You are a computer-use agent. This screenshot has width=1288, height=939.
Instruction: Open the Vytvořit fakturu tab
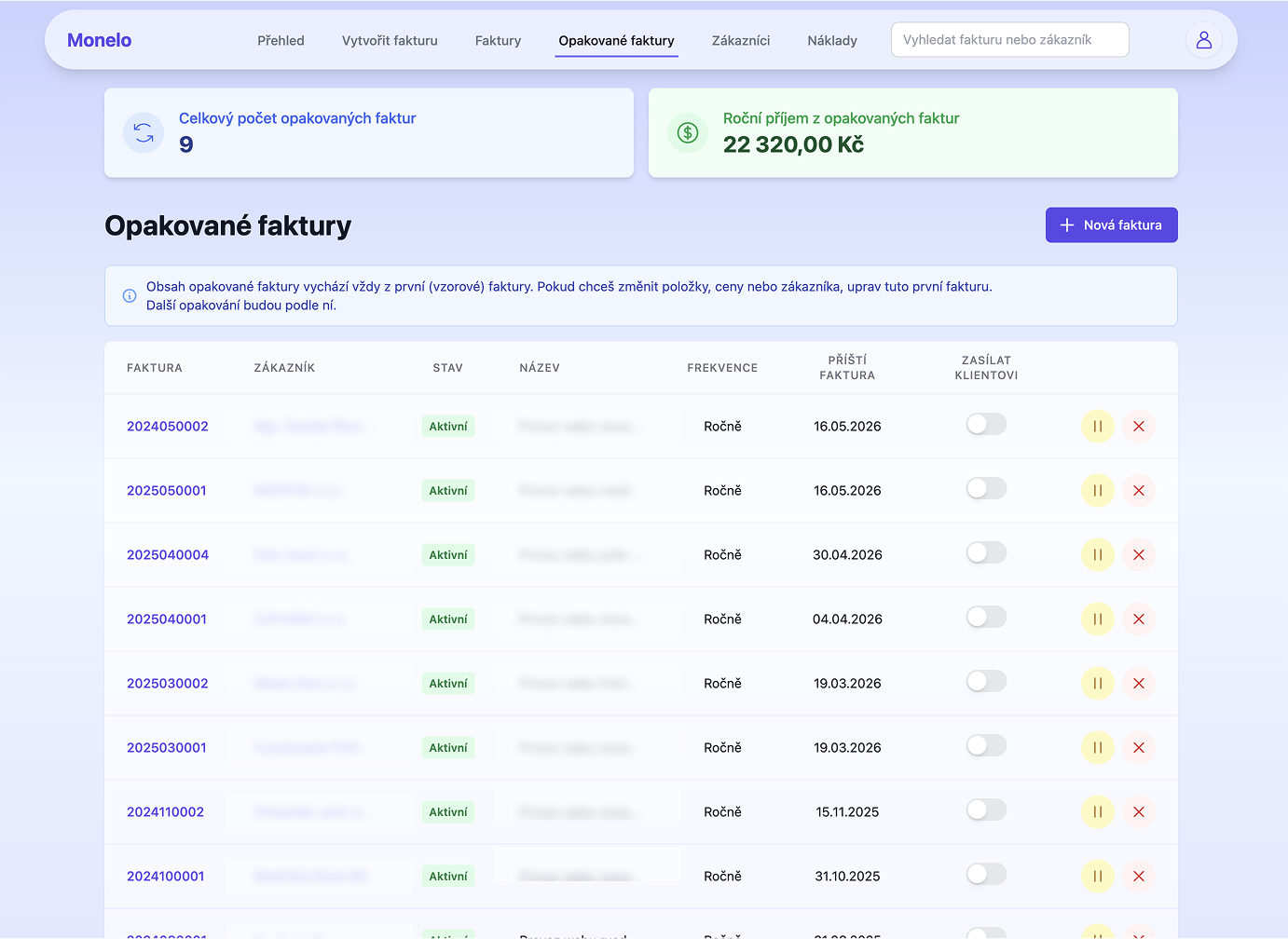[390, 41]
